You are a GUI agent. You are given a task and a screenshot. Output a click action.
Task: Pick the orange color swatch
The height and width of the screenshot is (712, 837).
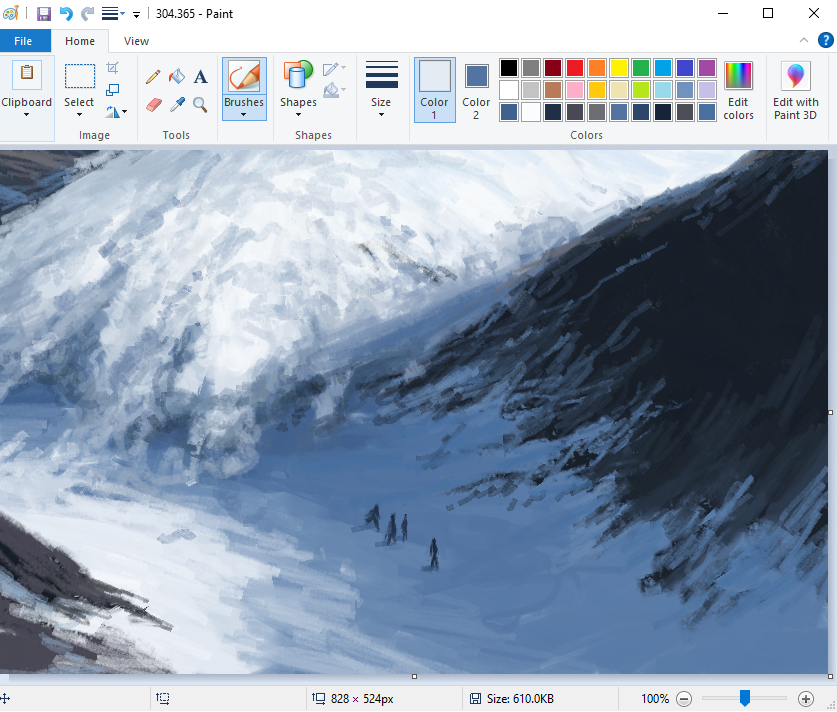pos(597,68)
